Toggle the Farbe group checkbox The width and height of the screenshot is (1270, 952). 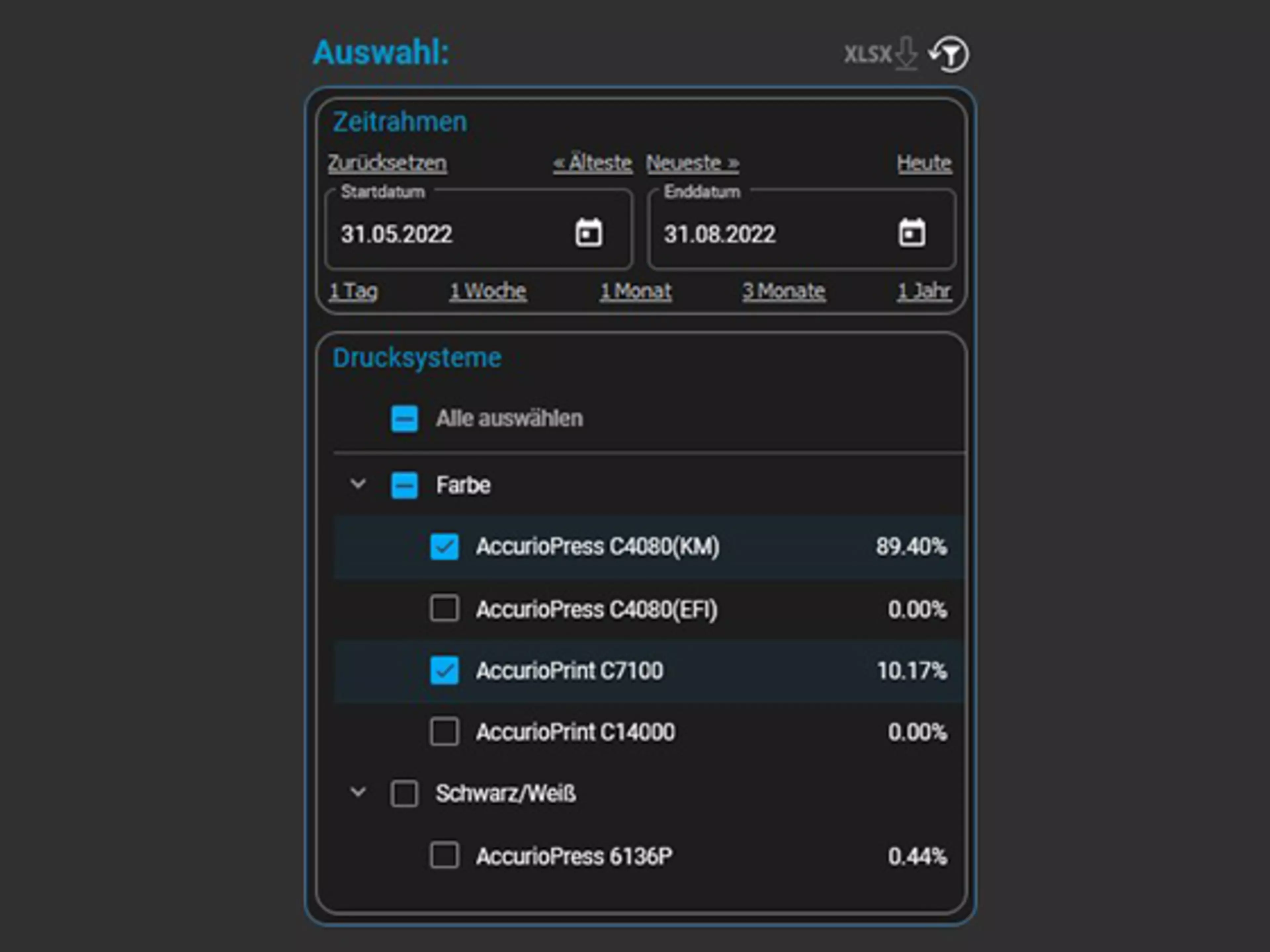coord(404,486)
